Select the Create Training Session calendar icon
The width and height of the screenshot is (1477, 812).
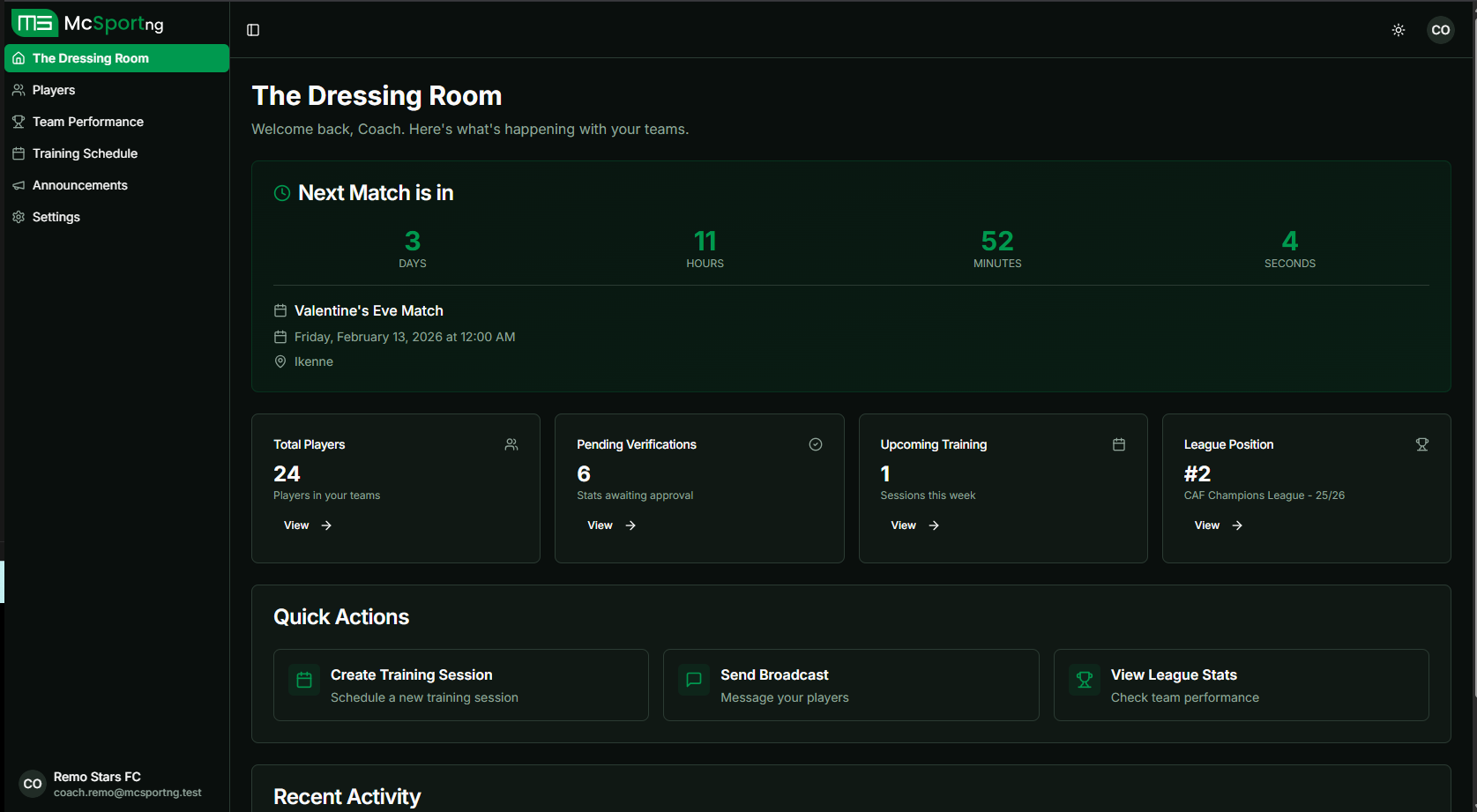point(303,679)
